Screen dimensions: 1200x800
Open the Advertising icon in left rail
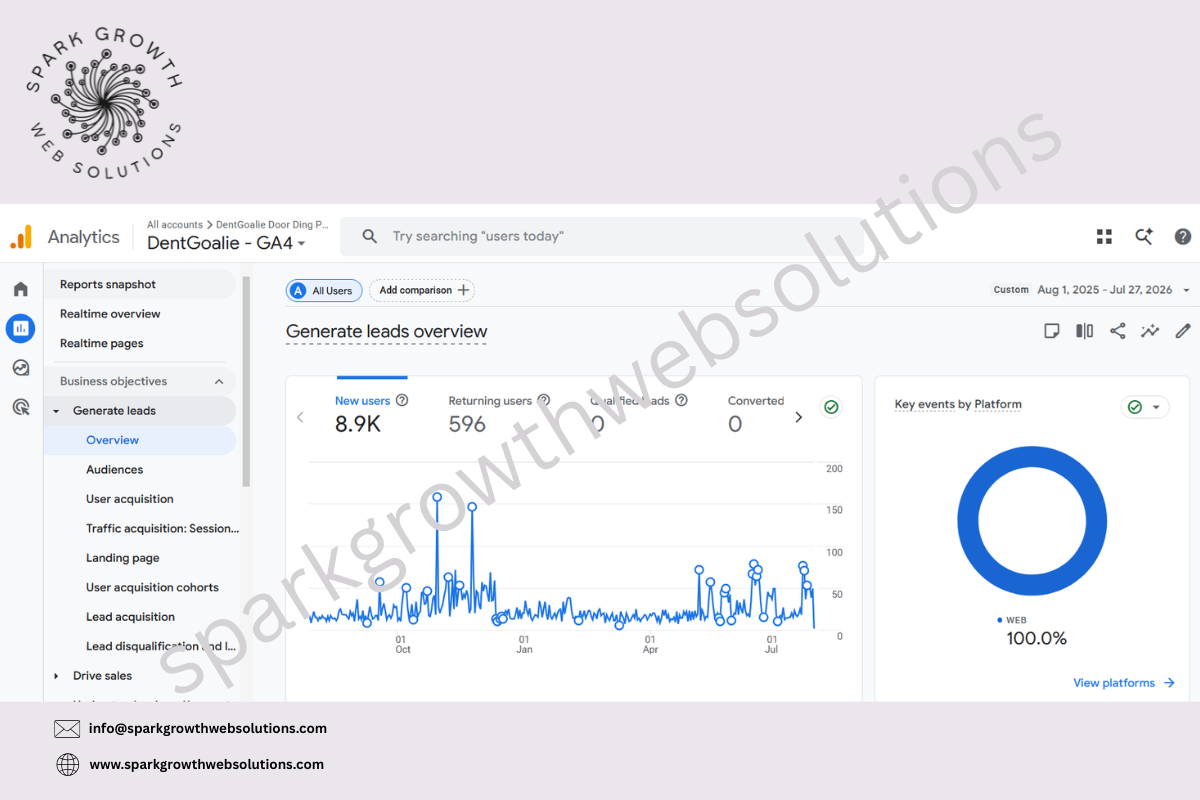pyautogui.click(x=21, y=407)
